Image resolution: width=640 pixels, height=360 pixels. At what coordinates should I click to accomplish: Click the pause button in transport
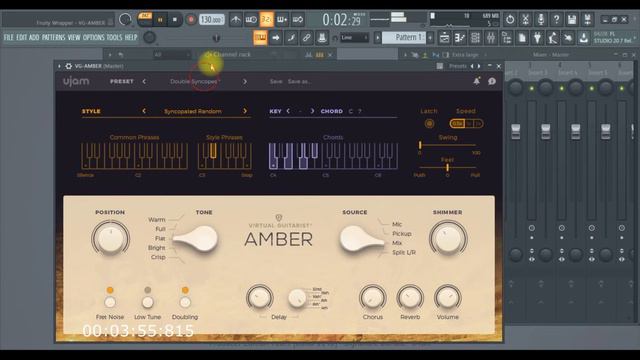(160, 19)
